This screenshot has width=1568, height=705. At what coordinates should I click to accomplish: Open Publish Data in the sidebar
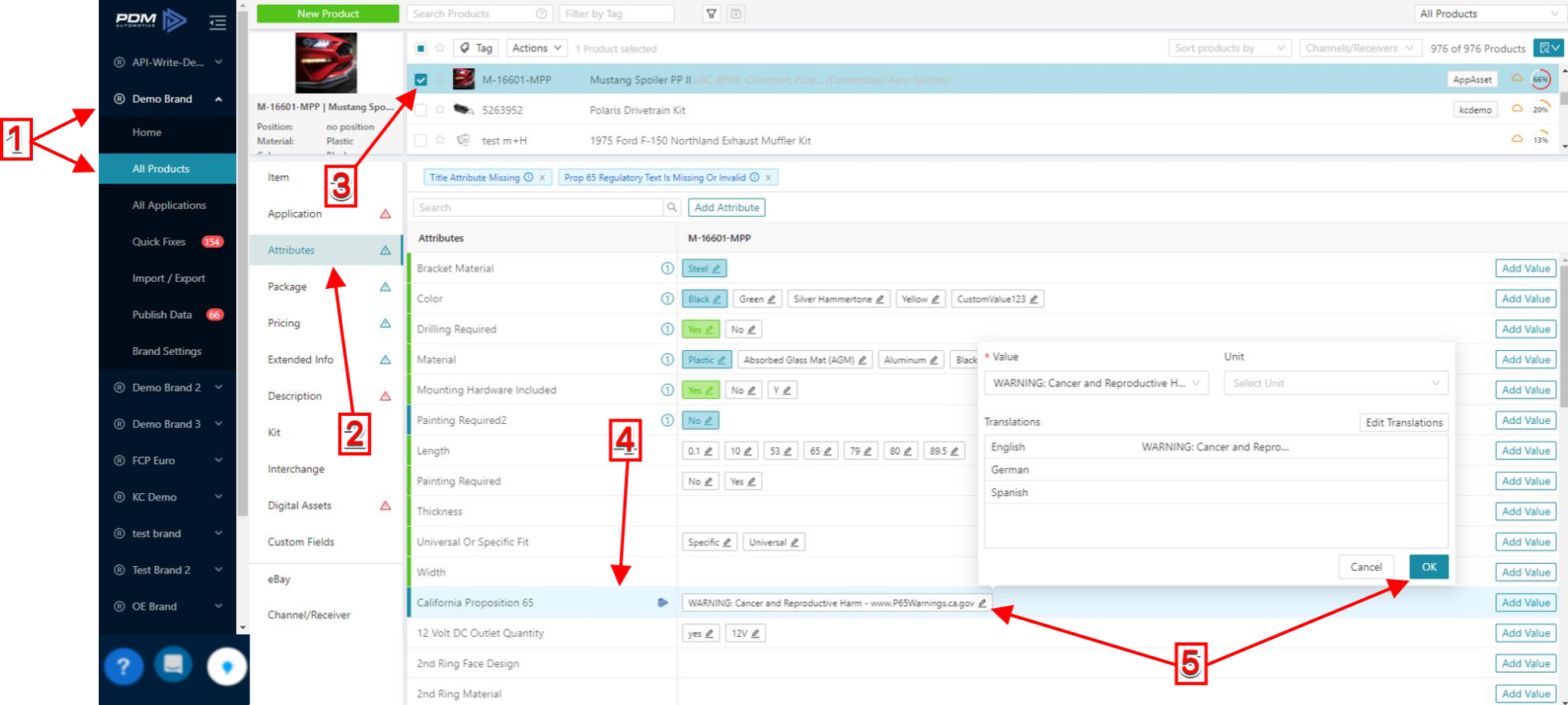pos(168,315)
